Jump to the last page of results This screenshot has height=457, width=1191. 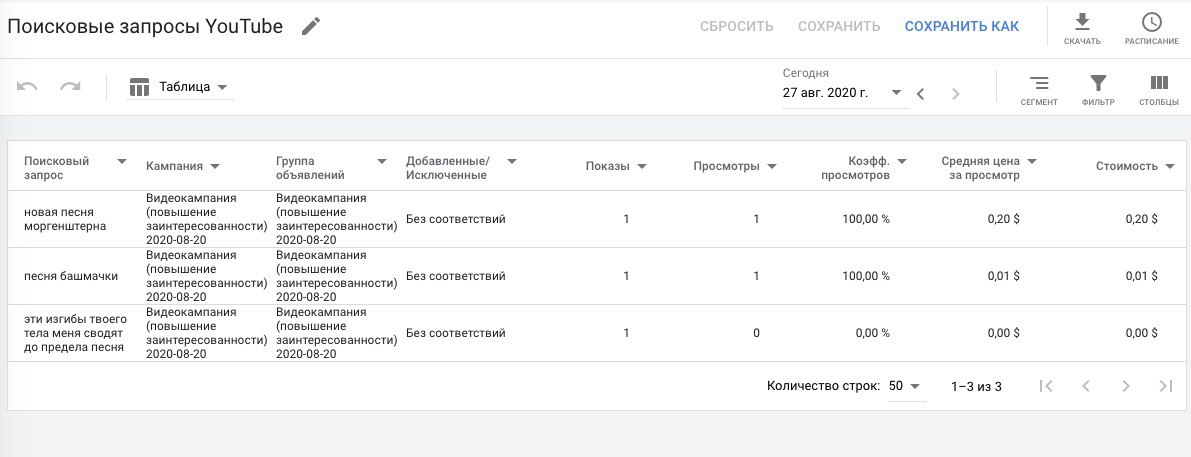pos(1166,386)
